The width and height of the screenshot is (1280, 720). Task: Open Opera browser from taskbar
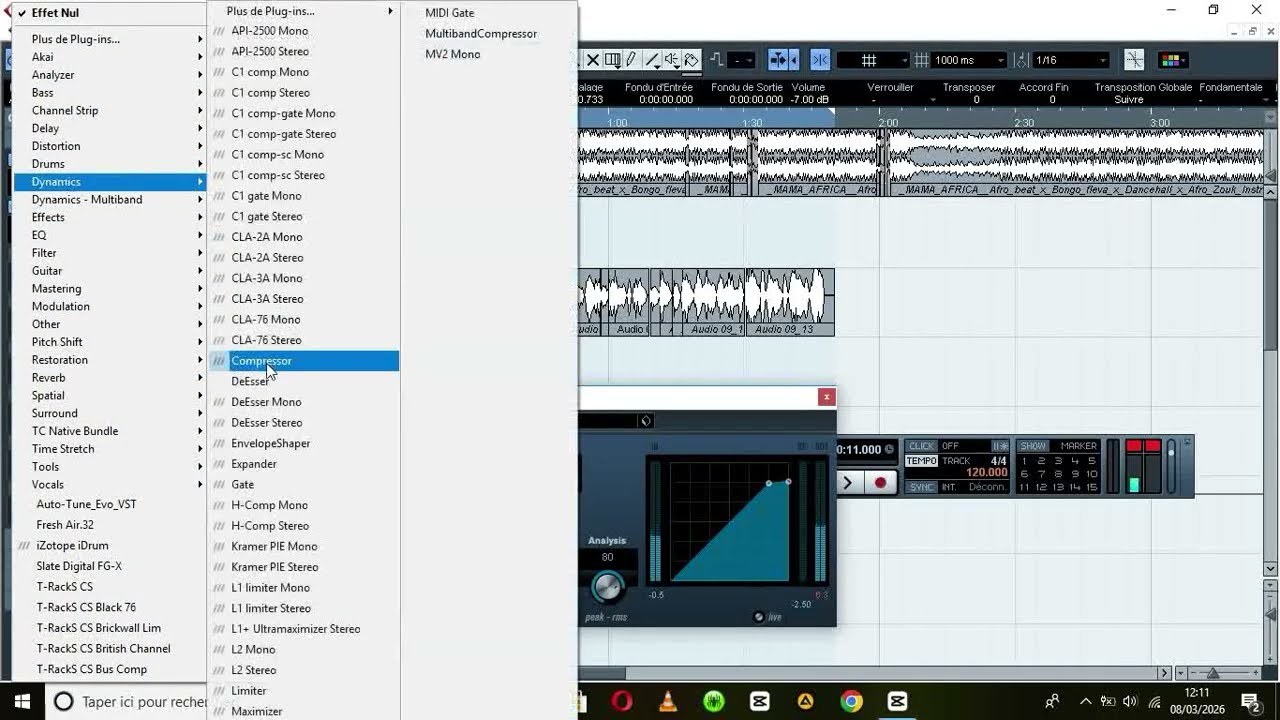pos(622,701)
